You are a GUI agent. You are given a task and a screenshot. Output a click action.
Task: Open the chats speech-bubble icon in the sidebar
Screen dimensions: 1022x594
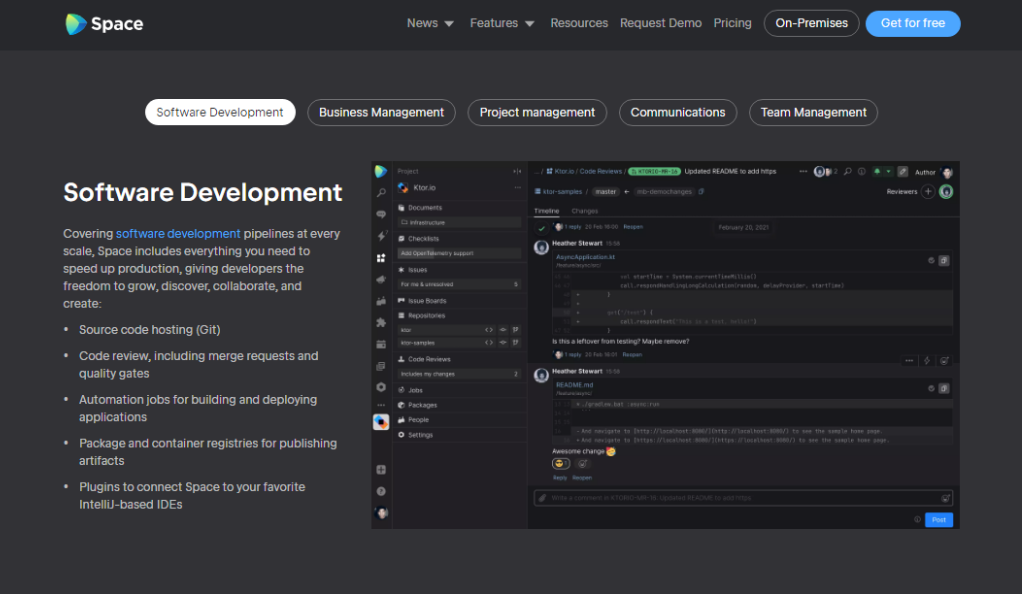click(381, 214)
